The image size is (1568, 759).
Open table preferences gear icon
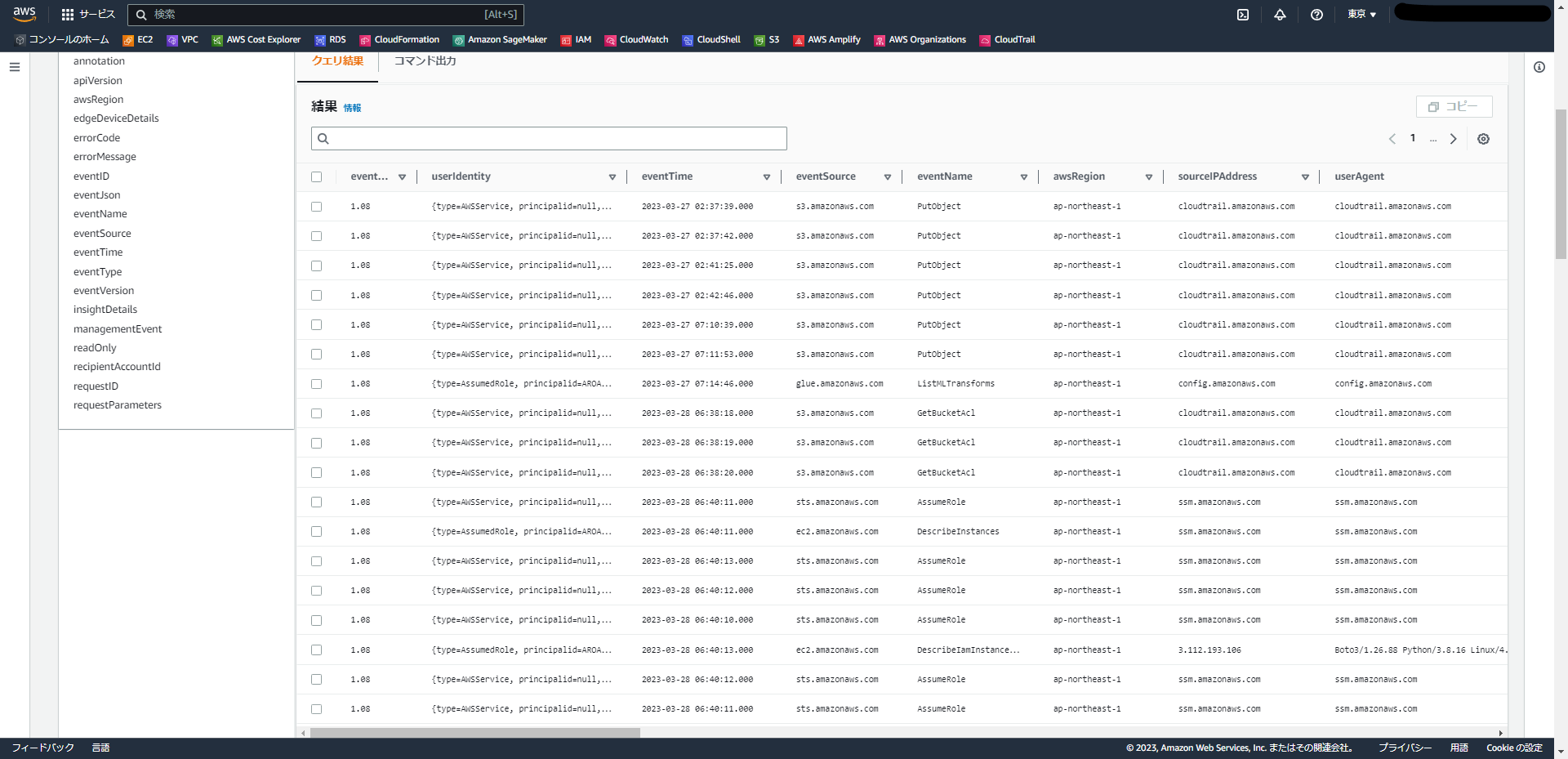pos(1484,139)
